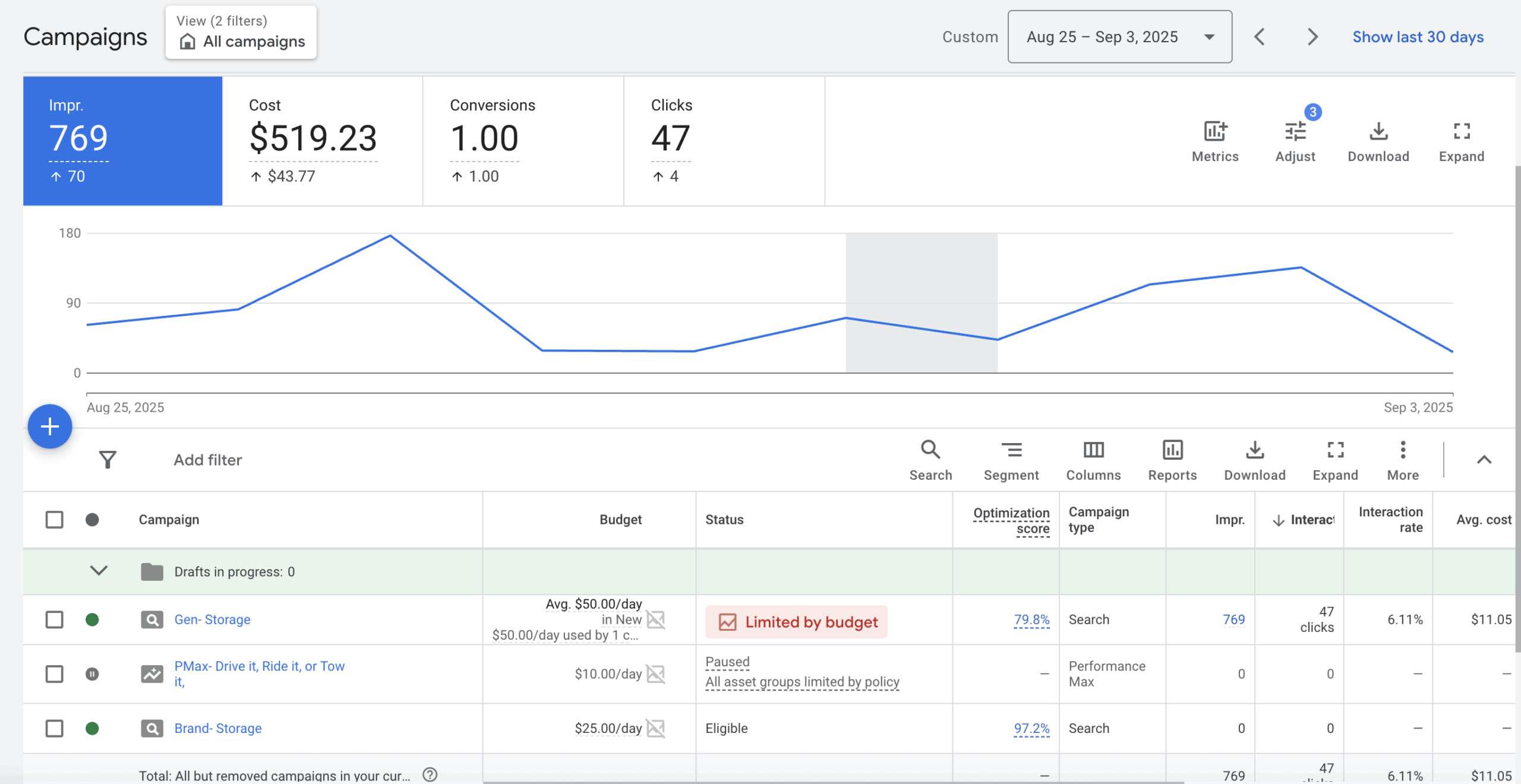Open the More options three-dot menu

coord(1403,450)
